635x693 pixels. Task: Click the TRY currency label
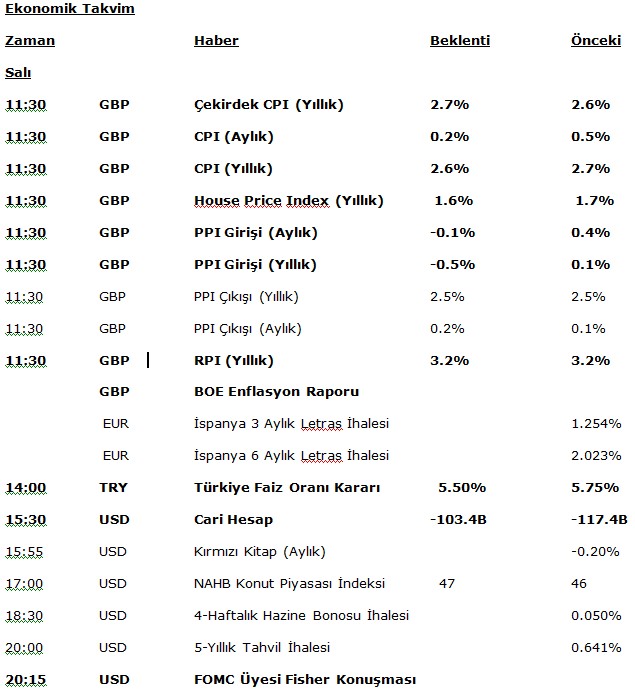tap(114, 488)
